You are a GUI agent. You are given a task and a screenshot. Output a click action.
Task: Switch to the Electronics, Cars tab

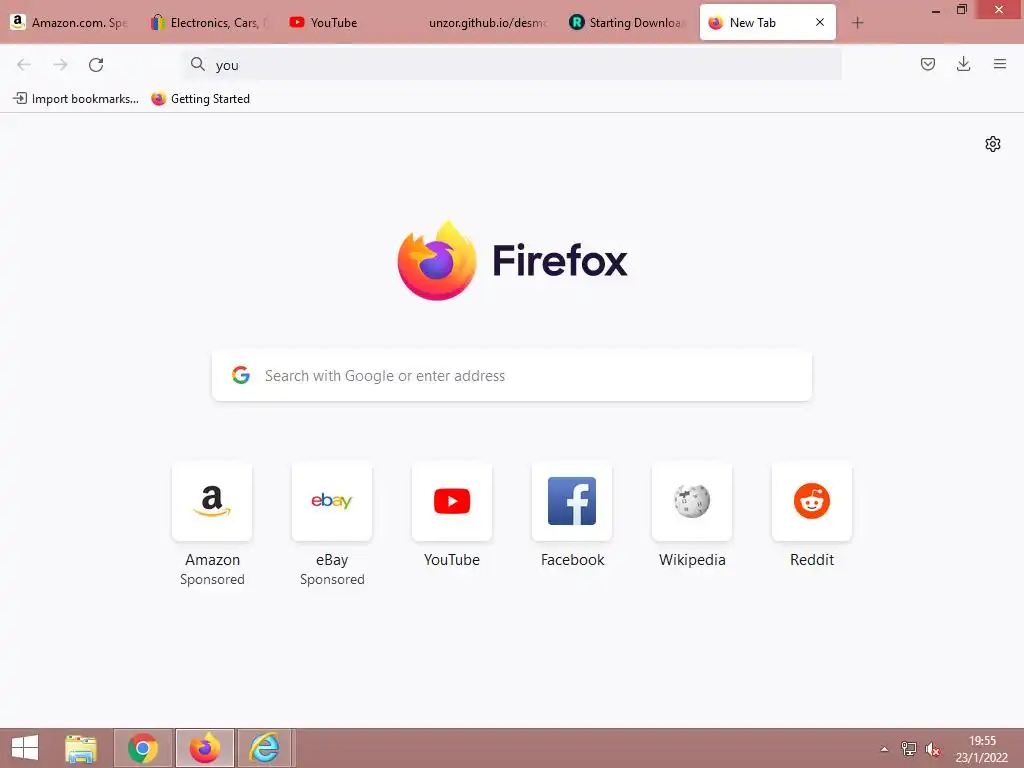(210, 22)
